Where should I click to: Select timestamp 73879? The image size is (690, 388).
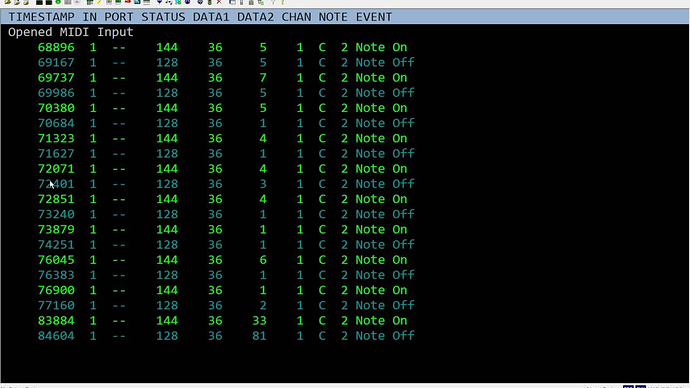(56, 229)
